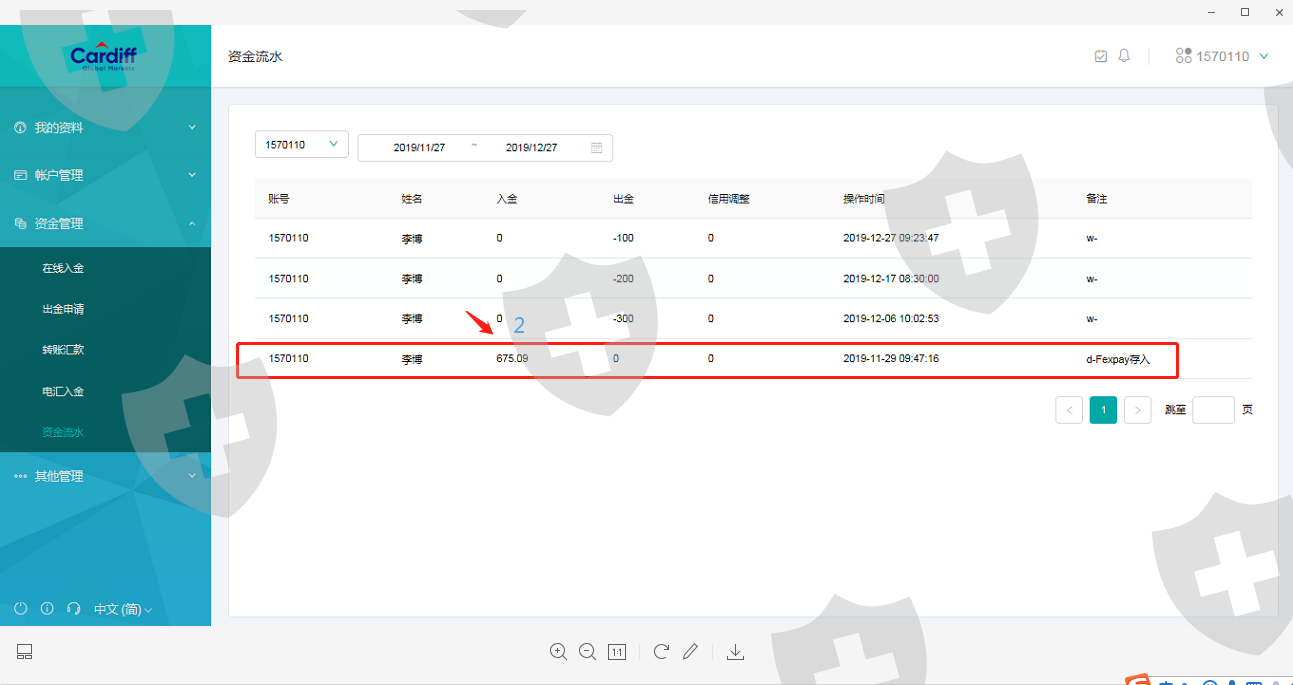
Task: Expand the 我的资料 sidebar section
Action: [x=105, y=128]
